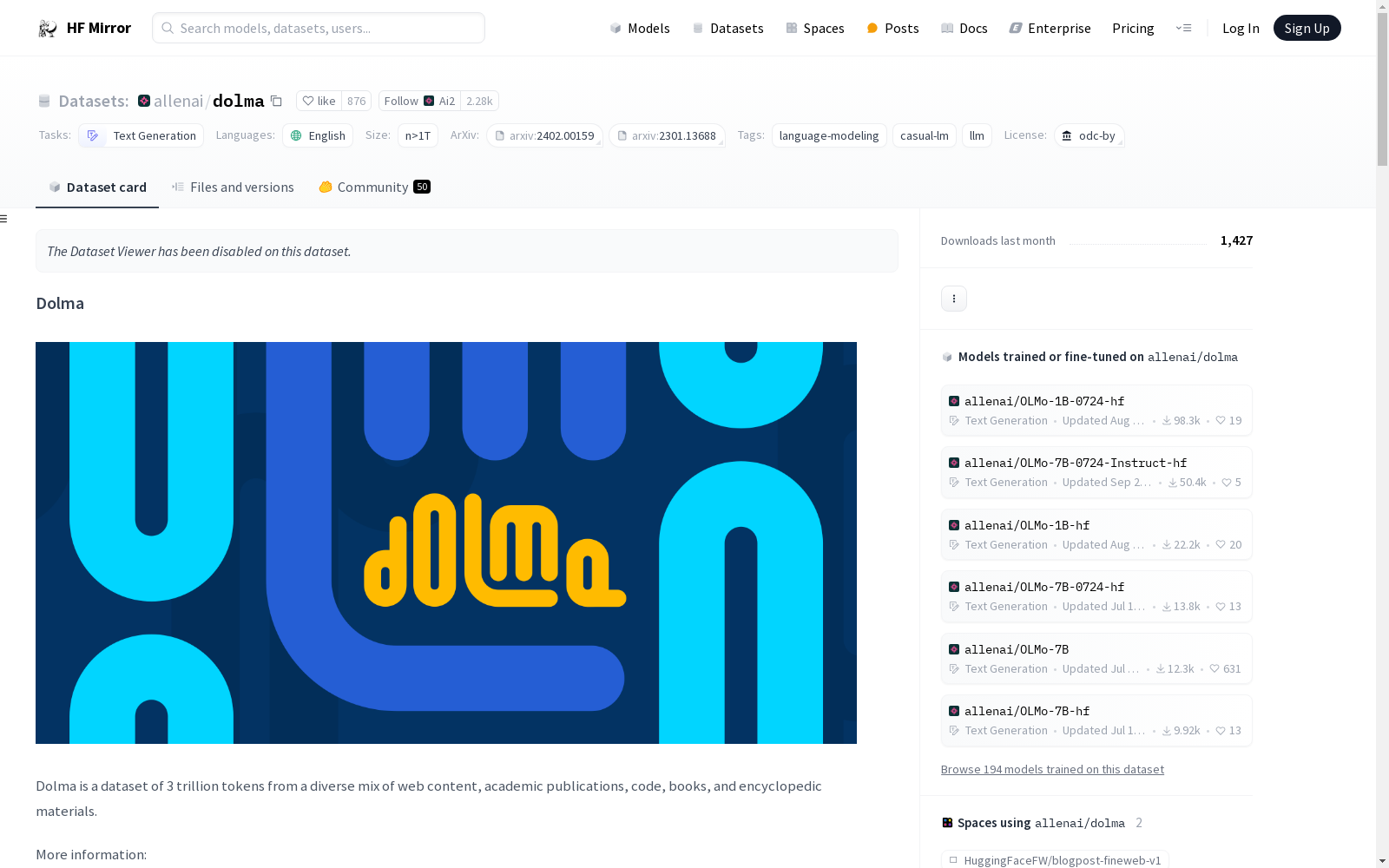Switch to Files and versions tab
The image size is (1389, 868).
click(233, 187)
